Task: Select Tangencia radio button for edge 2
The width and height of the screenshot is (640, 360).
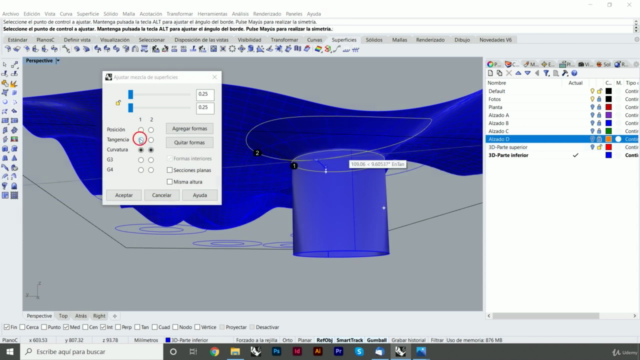Action: pyautogui.click(x=151, y=140)
